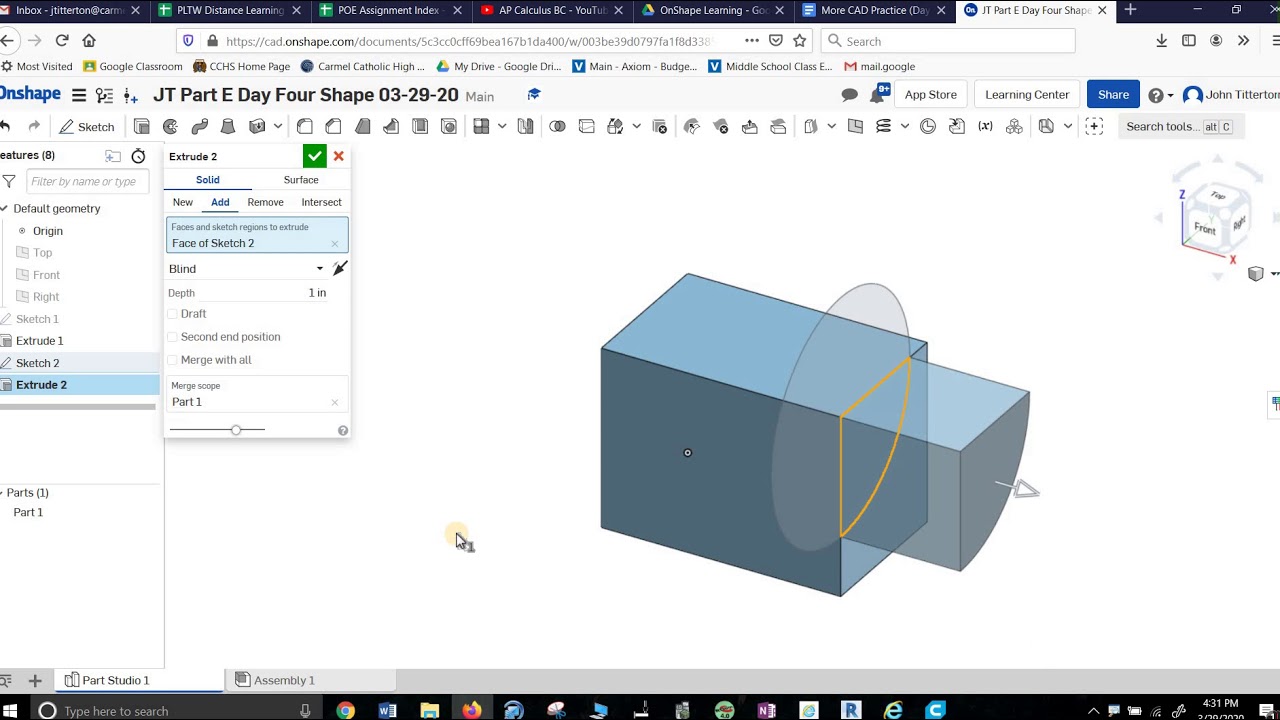Image resolution: width=1280 pixels, height=720 pixels.
Task: Pick the Fillet tool
Action: (305, 127)
